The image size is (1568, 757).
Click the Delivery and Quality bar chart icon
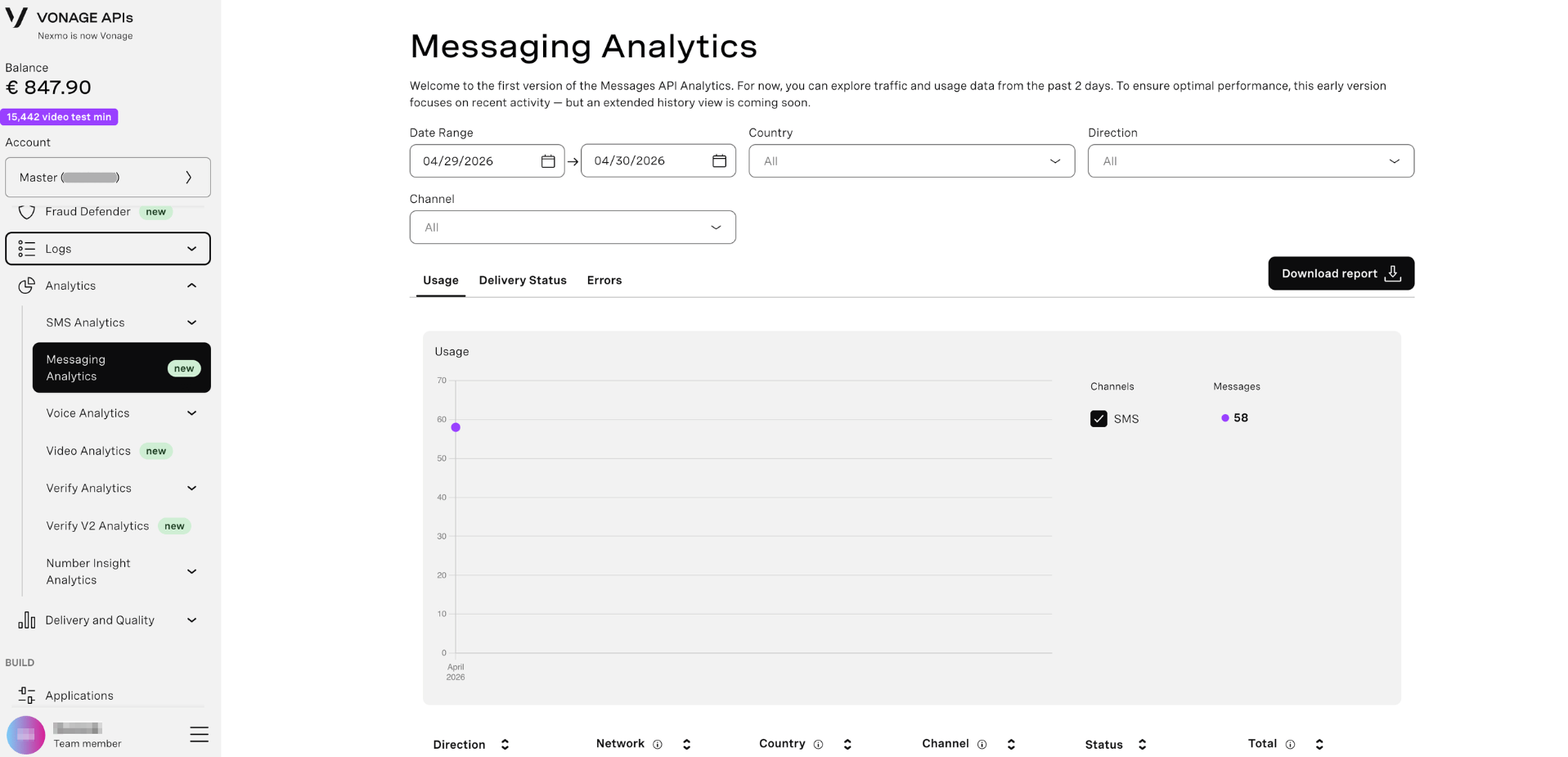coord(27,620)
